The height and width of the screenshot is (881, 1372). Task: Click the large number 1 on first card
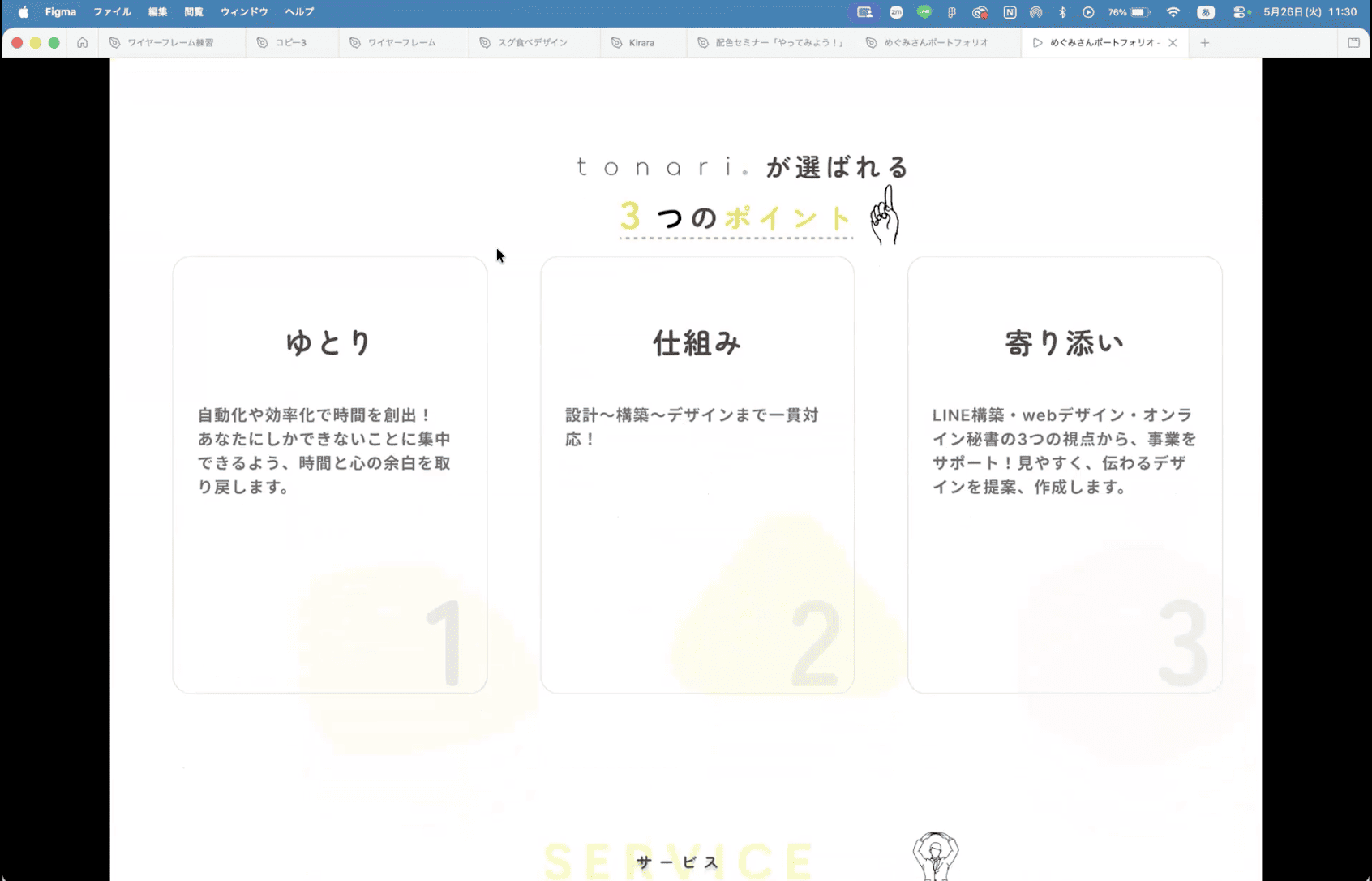tap(444, 642)
